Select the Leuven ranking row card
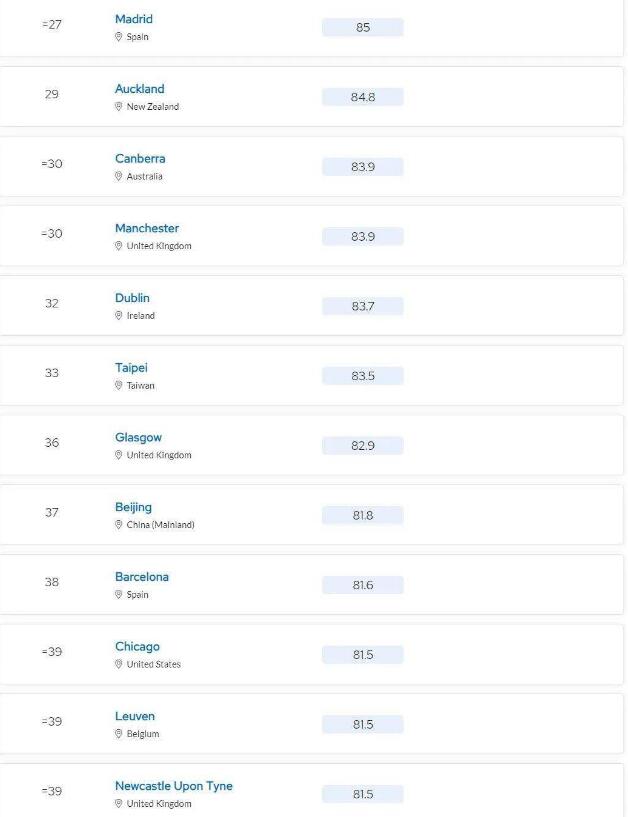628x817 pixels. (x=312, y=723)
